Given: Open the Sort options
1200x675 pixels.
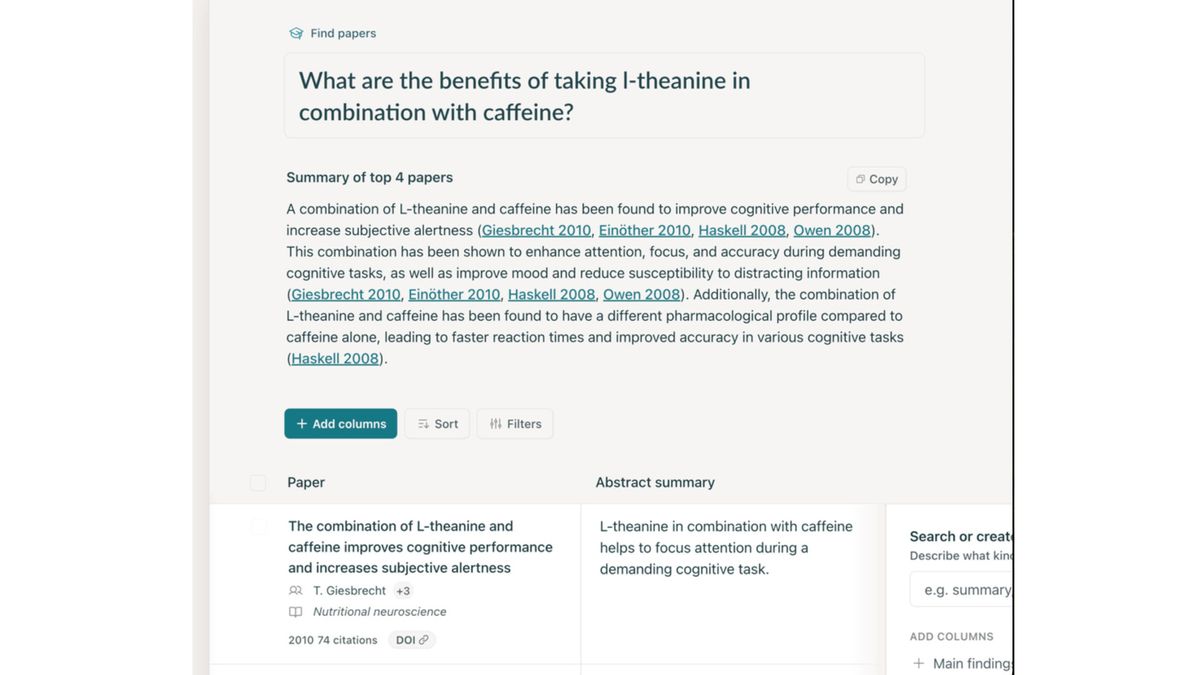Looking at the screenshot, I should coord(437,424).
